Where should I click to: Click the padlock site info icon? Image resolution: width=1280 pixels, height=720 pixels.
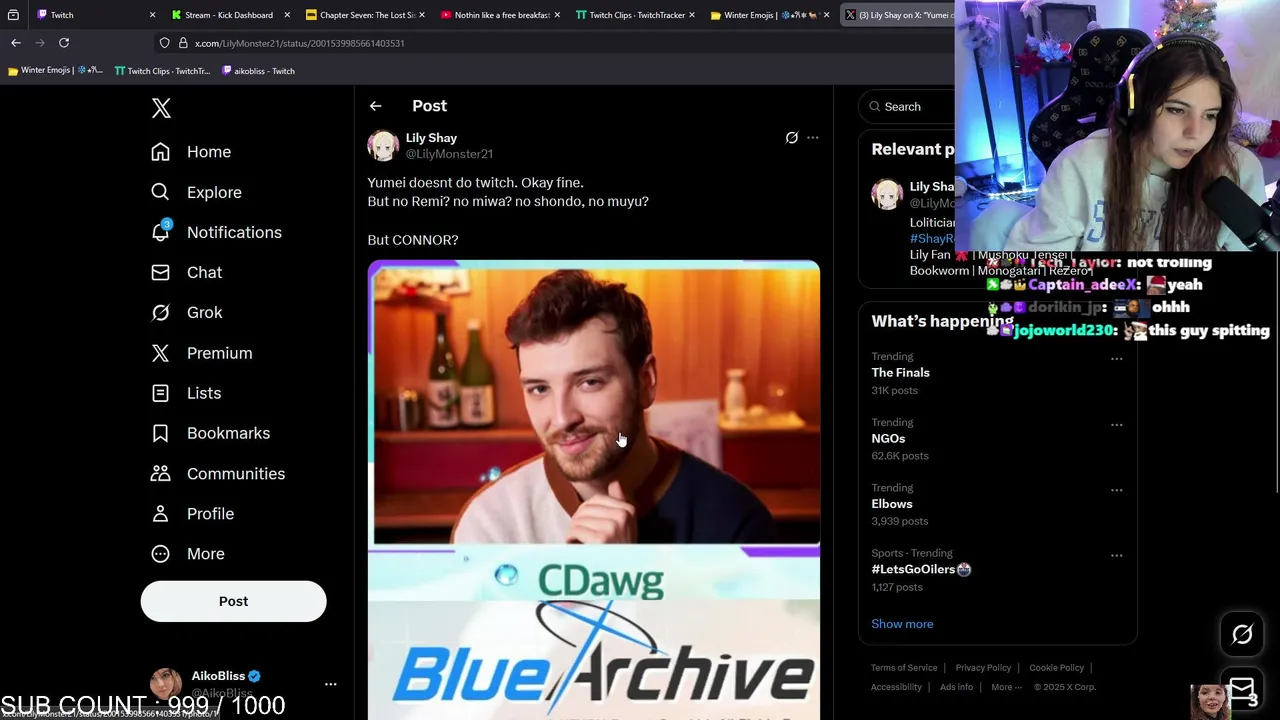pos(183,43)
